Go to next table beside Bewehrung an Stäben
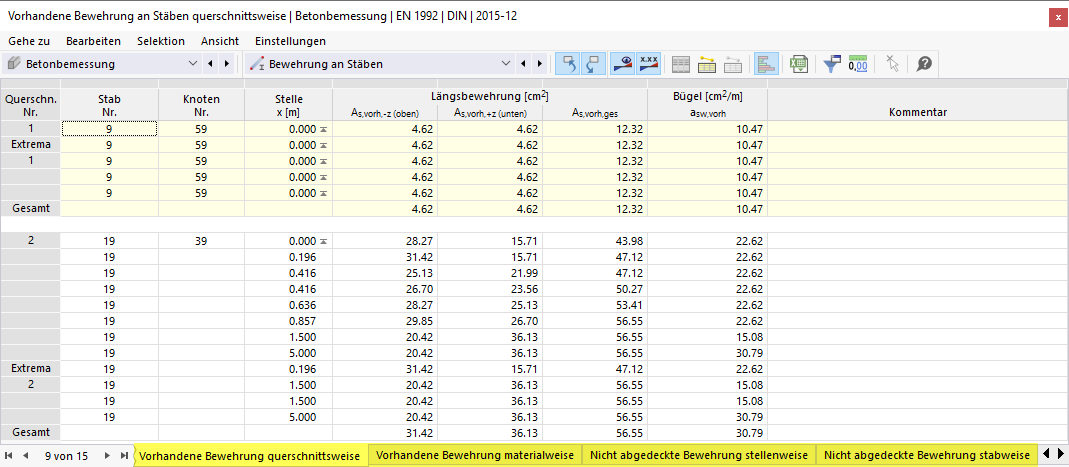The width and height of the screenshot is (1069, 467). (541, 64)
